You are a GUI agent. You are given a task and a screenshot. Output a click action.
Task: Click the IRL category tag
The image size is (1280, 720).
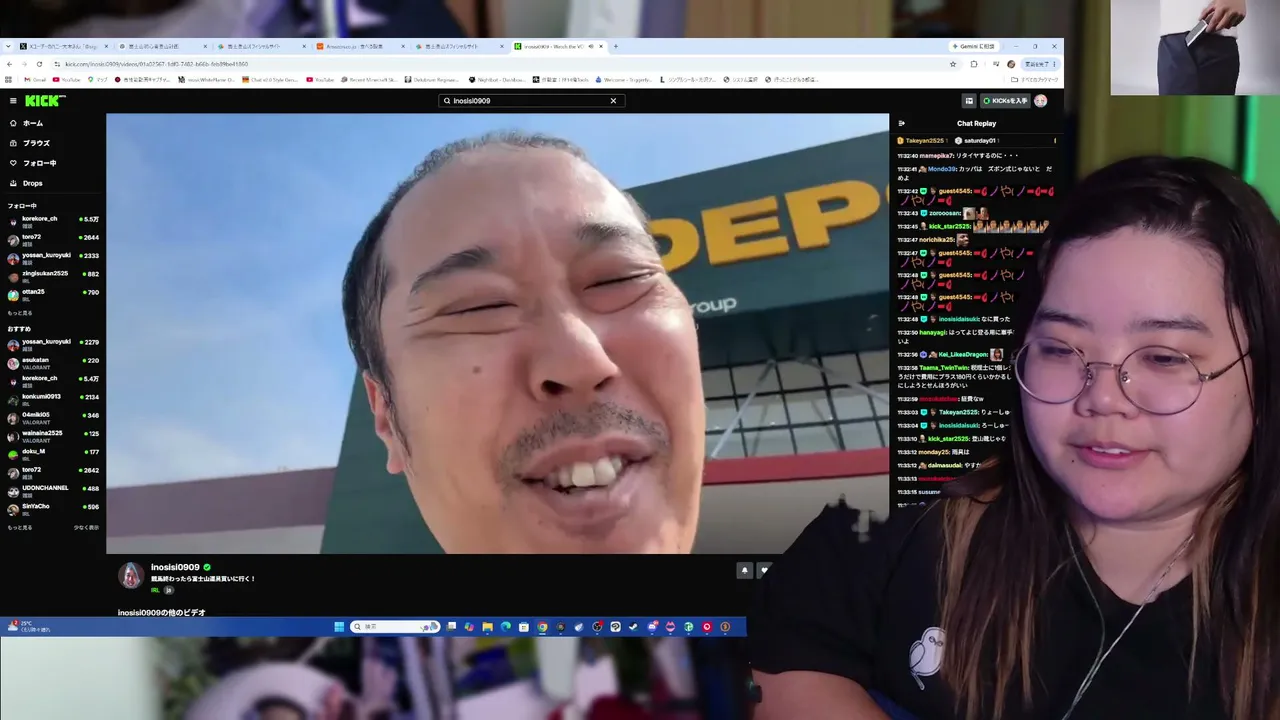tap(155, 590)
